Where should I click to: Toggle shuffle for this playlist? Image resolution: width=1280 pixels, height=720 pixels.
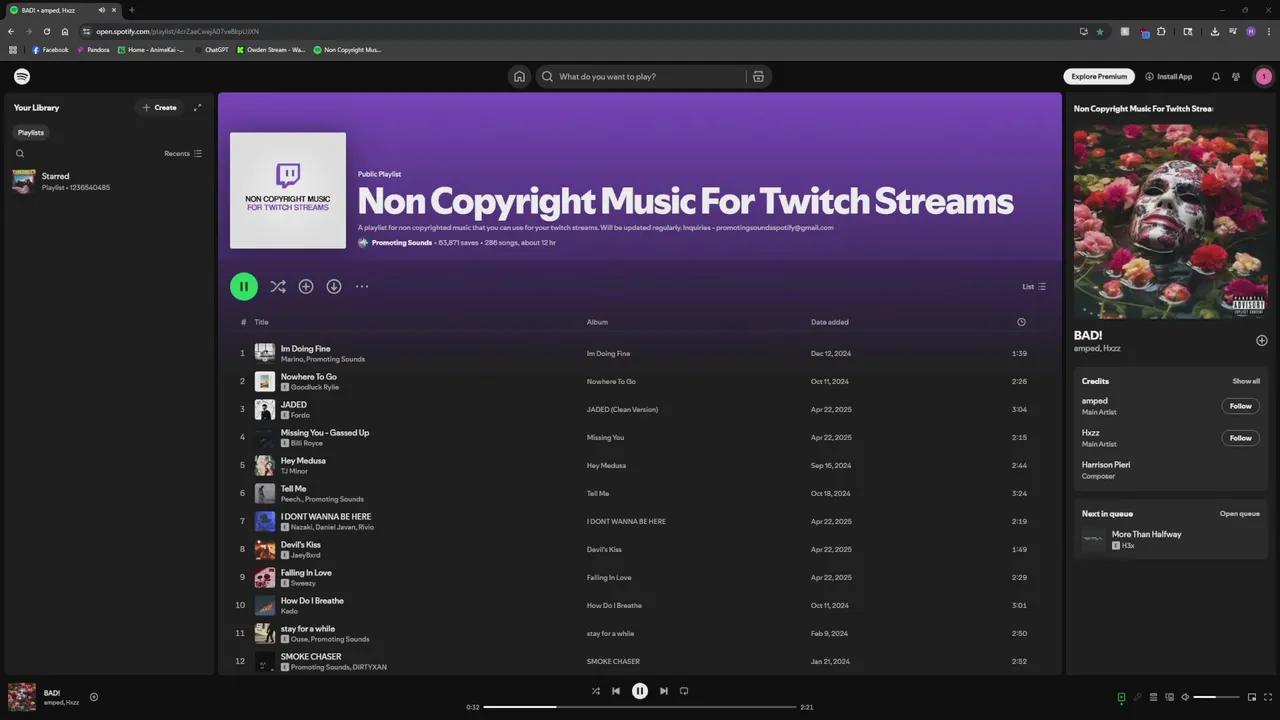[278, 286]
